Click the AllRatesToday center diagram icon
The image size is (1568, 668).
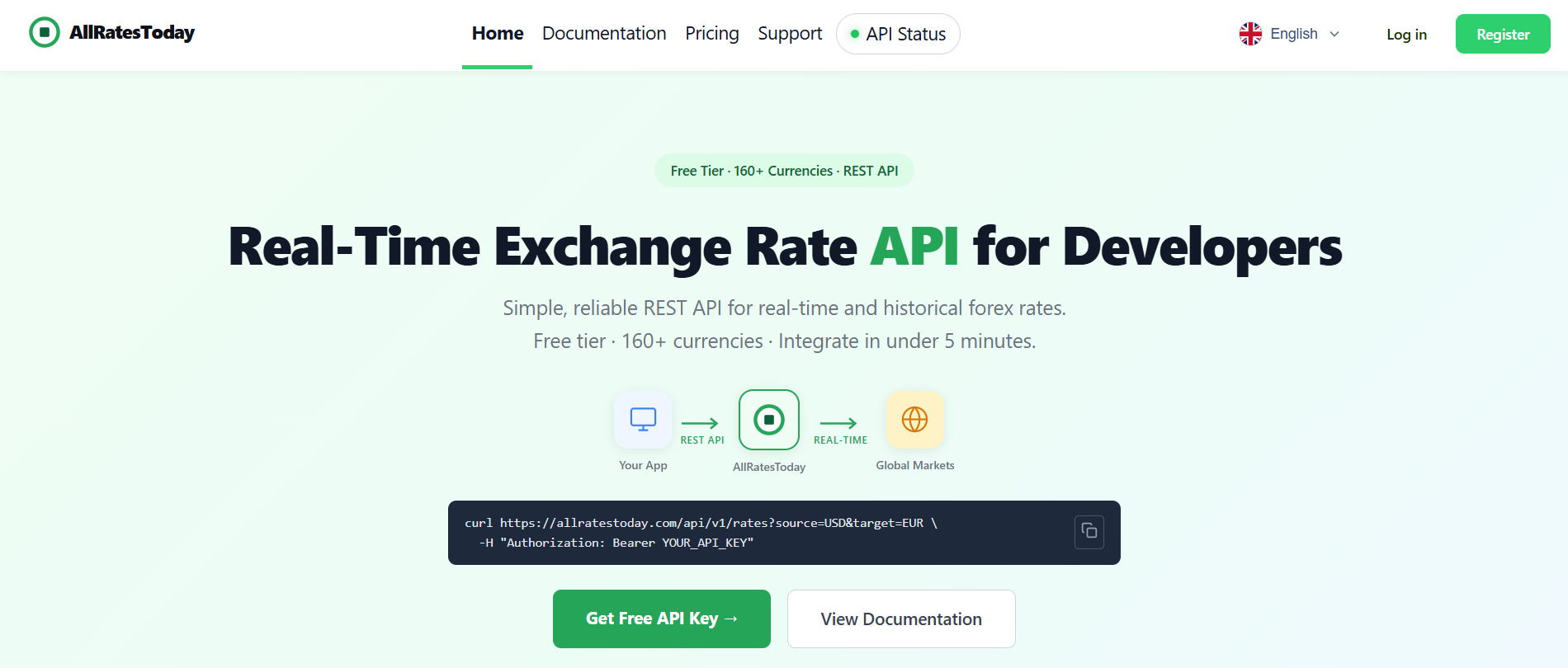tap(769, 420)
